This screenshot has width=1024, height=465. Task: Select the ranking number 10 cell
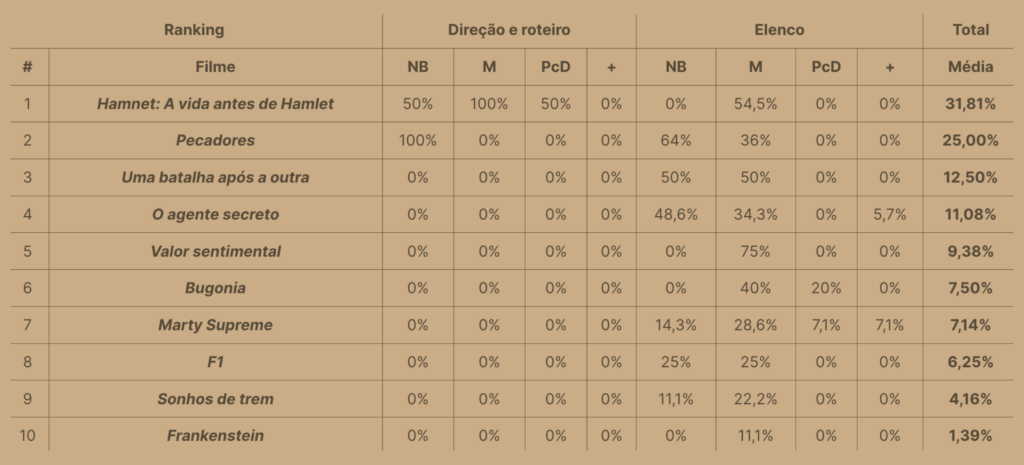[28, 435]
